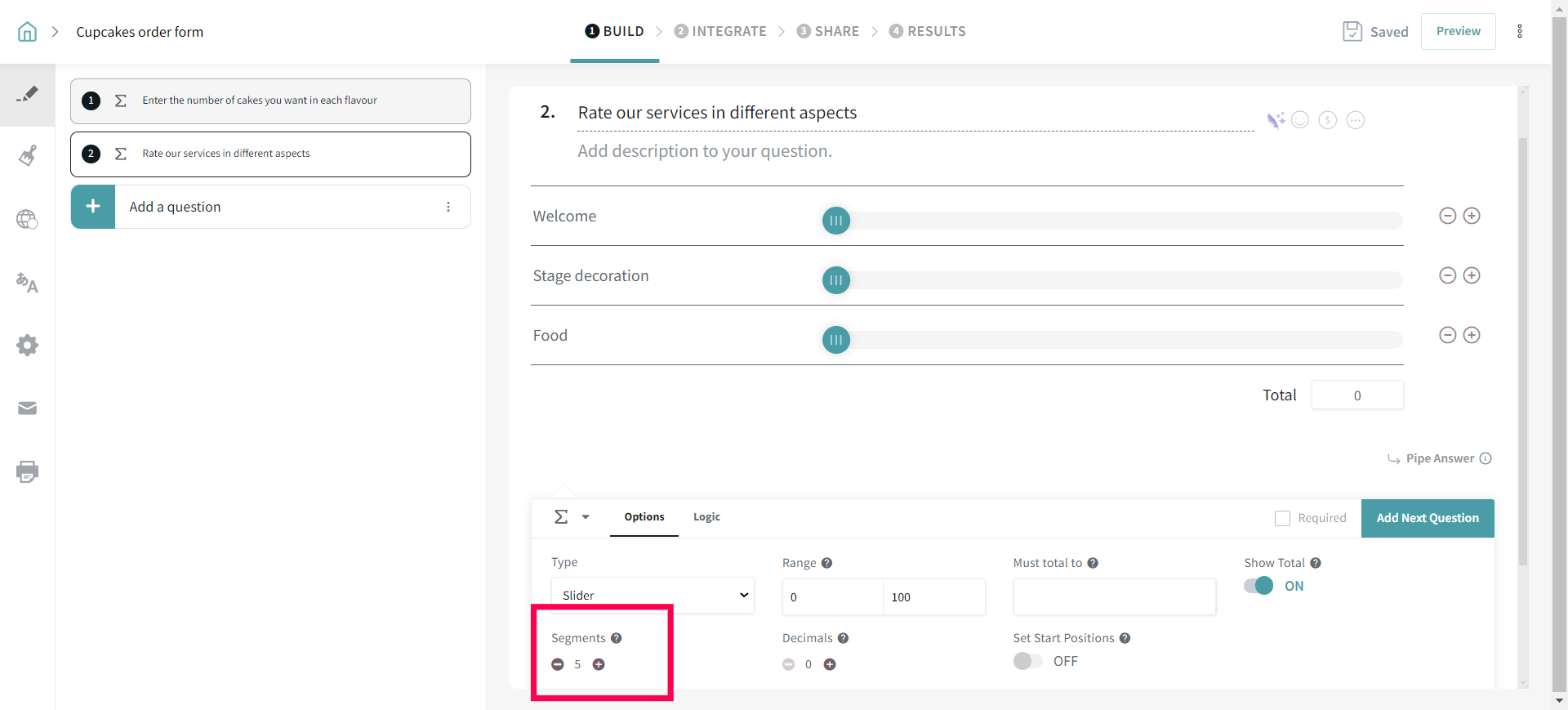Switch to the Logic tab
1568x710 pixels.
coord(706,517)
